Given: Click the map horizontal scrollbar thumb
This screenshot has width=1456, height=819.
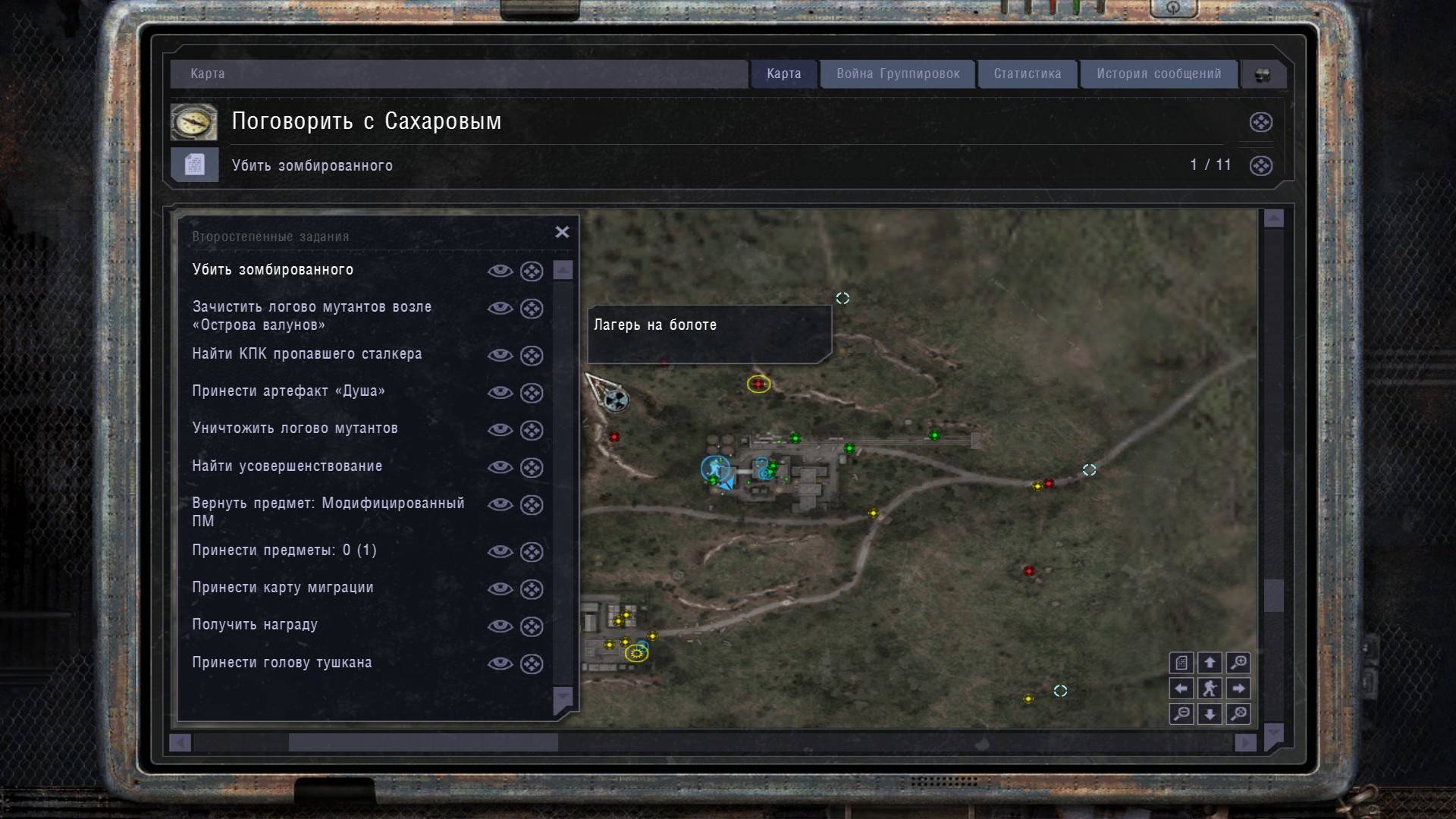Looking at the screenshot, I should (x=423, y=742).
